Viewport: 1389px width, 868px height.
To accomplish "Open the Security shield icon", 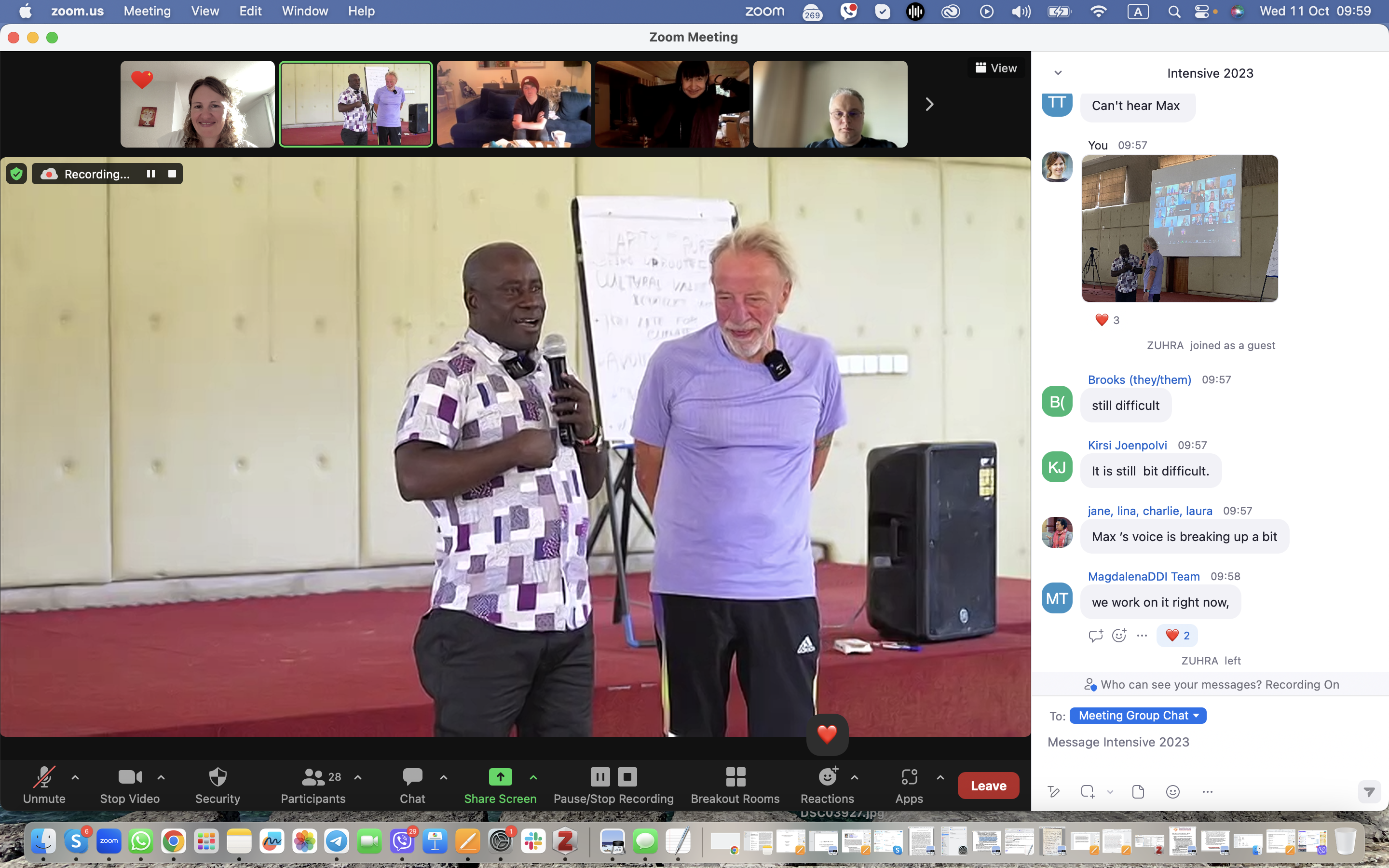I will [x=218, y=777].
